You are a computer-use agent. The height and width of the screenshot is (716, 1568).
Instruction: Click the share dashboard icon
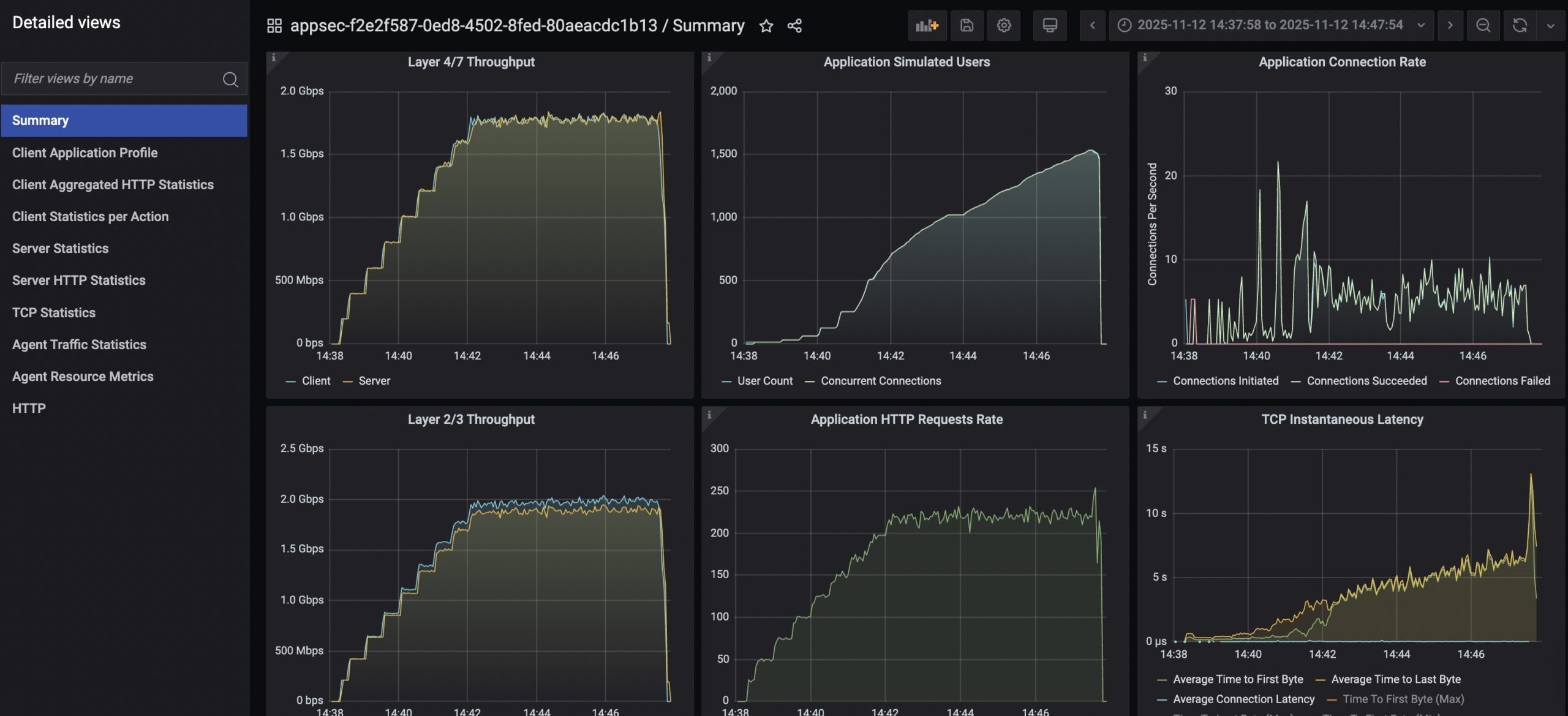coord(794,26)
